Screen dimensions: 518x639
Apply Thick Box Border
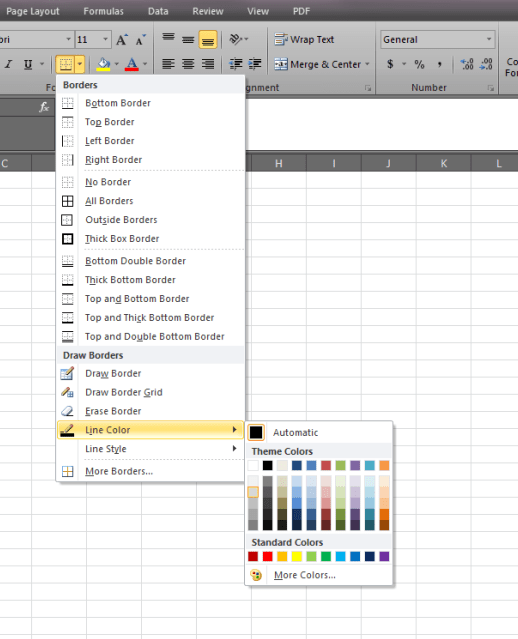[151, 239]
